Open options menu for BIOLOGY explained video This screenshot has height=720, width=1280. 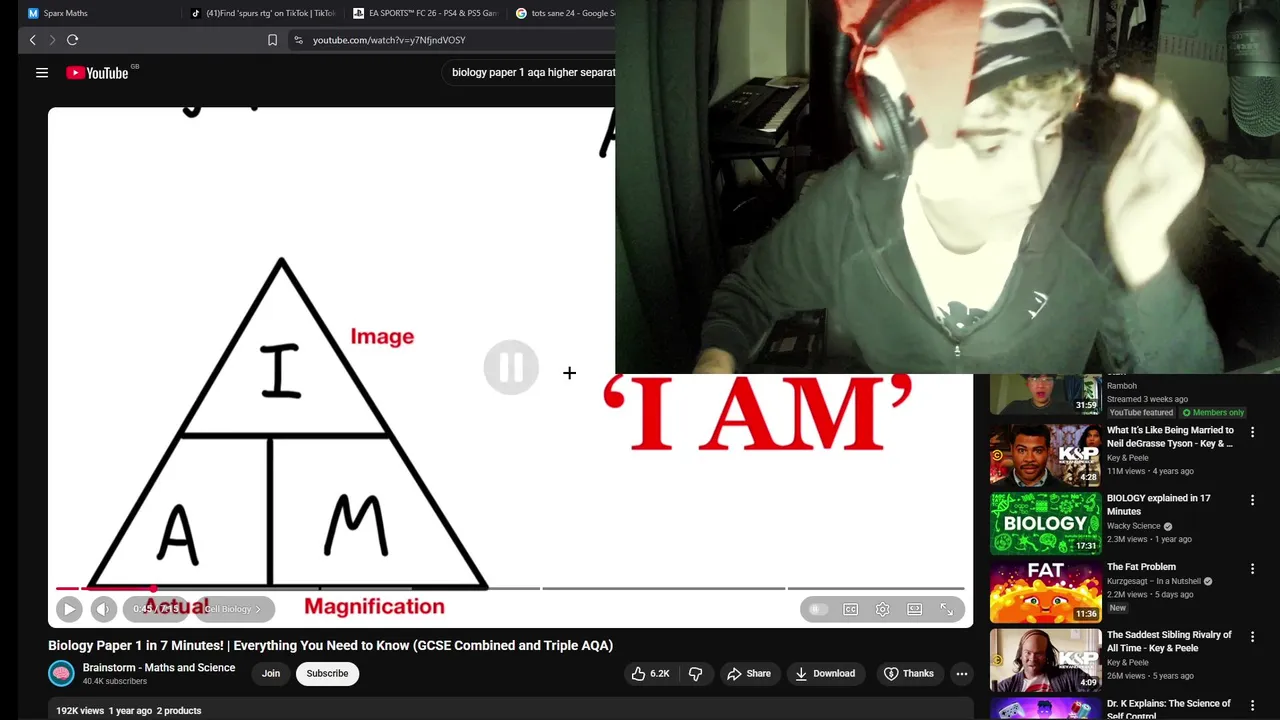(x=1252, y=500)
